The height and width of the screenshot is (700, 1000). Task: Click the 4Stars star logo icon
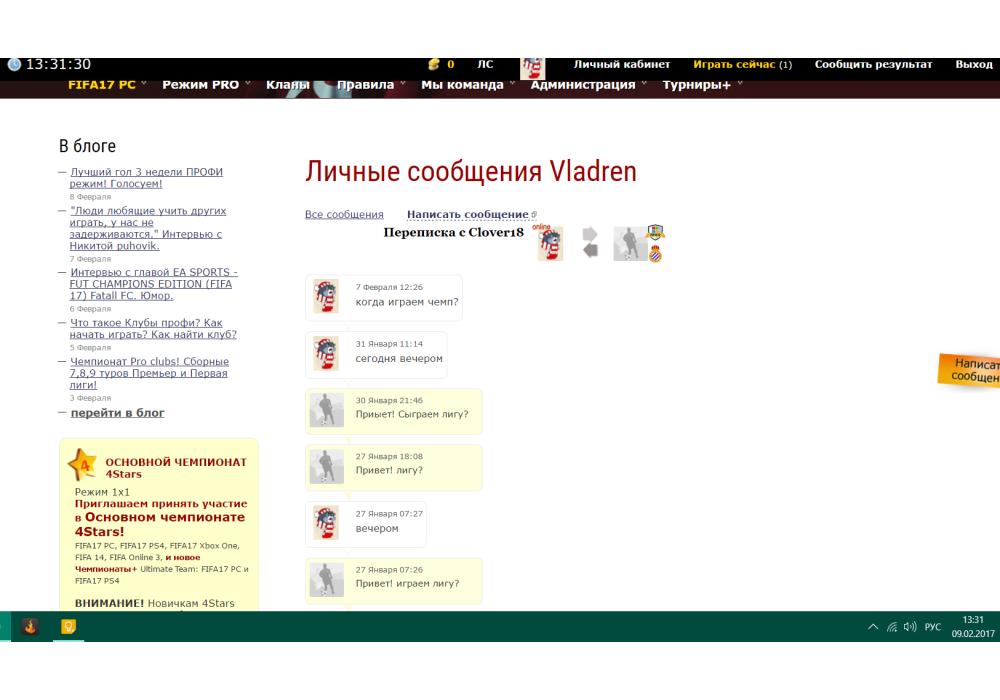[82, 465]
